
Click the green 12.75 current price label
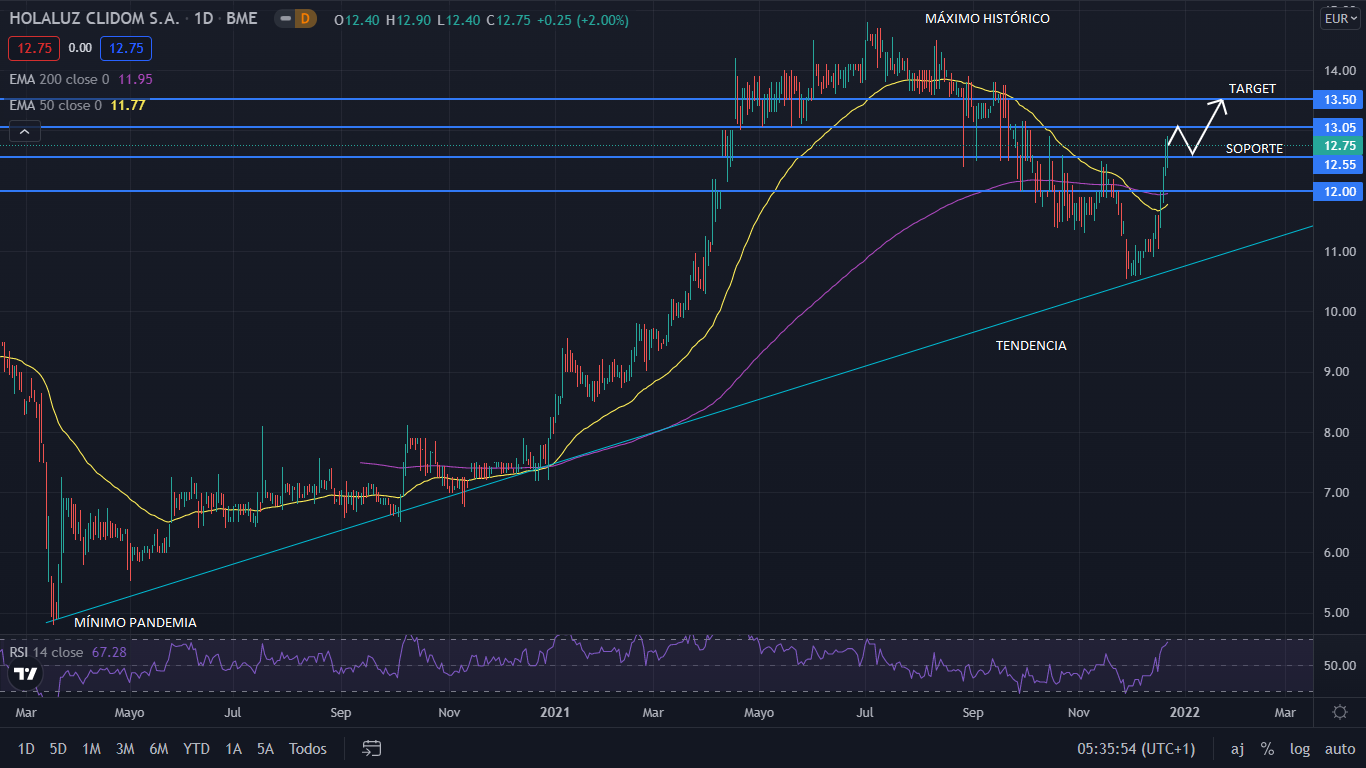click(x=1339, y=146)
